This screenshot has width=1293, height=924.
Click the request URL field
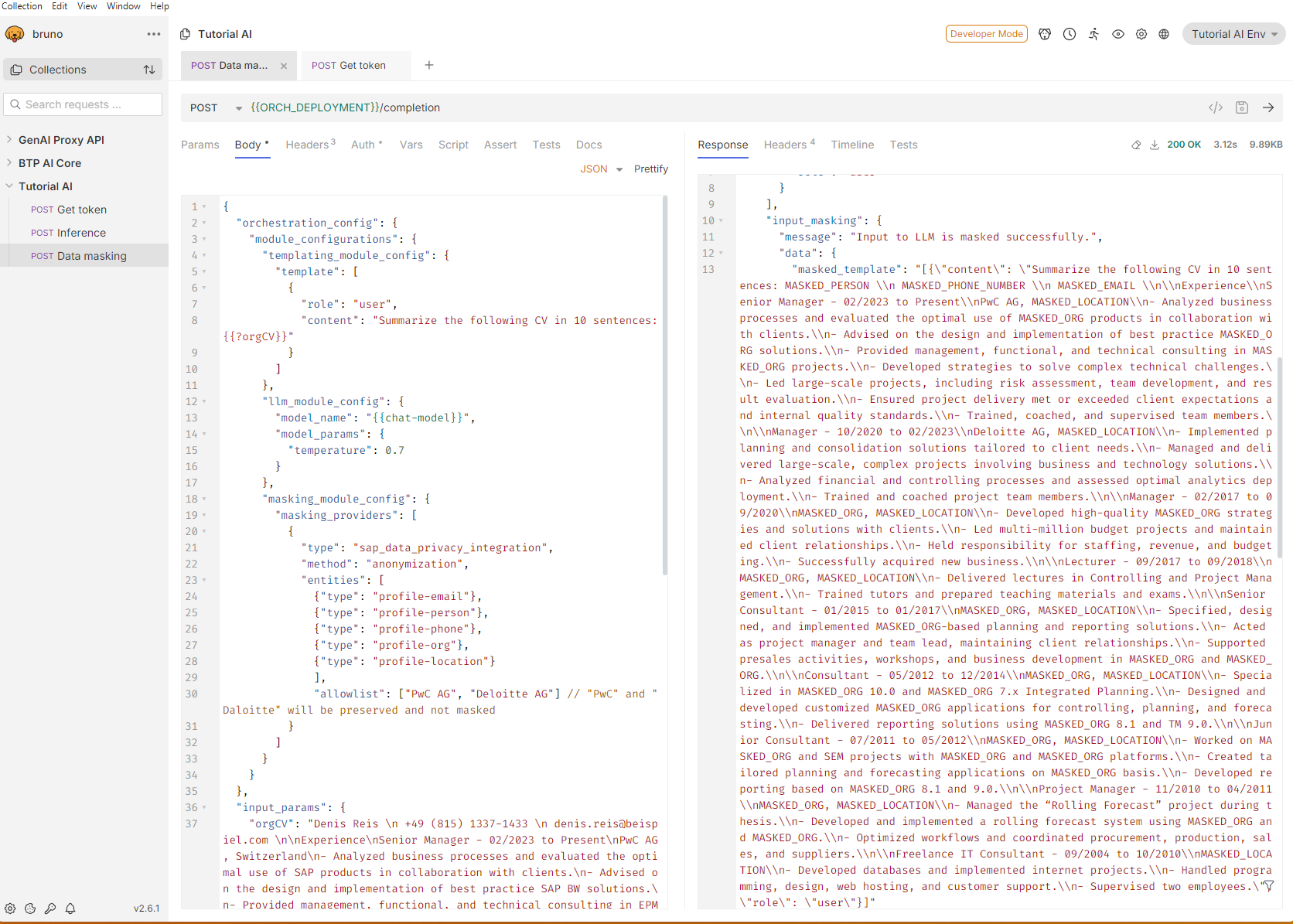point(723,107)
